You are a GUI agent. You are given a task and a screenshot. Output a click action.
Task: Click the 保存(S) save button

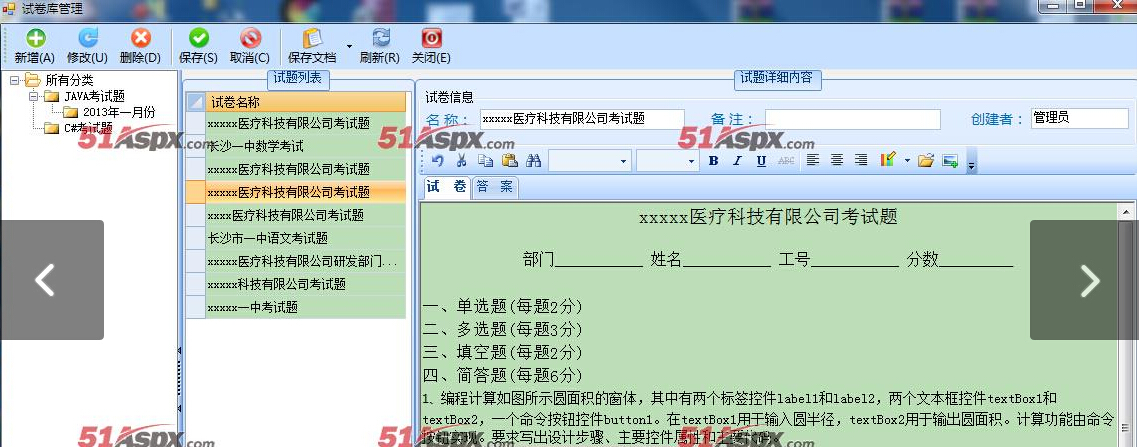click(198, 47)
